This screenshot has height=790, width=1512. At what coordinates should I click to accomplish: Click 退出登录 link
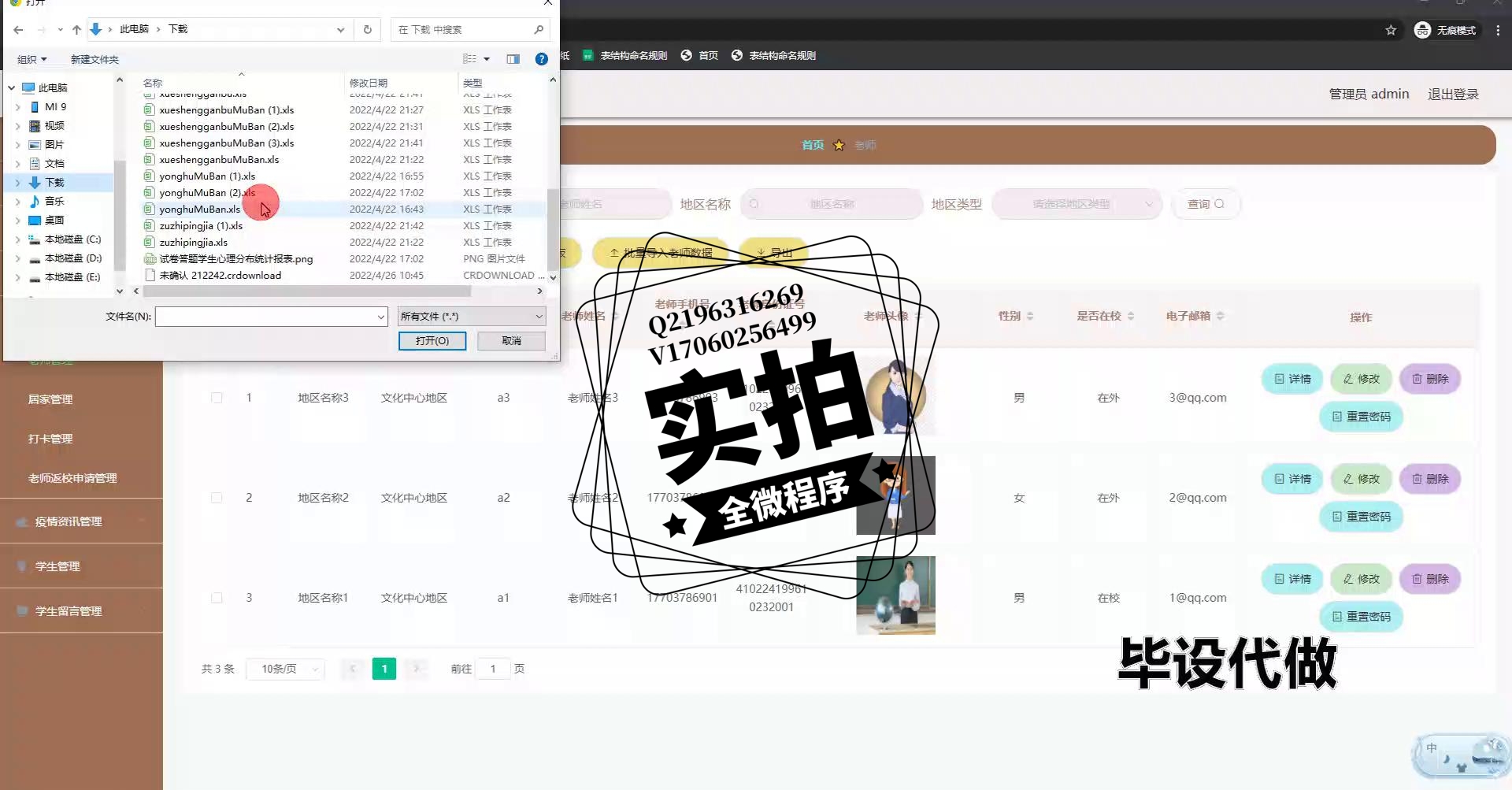tap(1453, 94)
